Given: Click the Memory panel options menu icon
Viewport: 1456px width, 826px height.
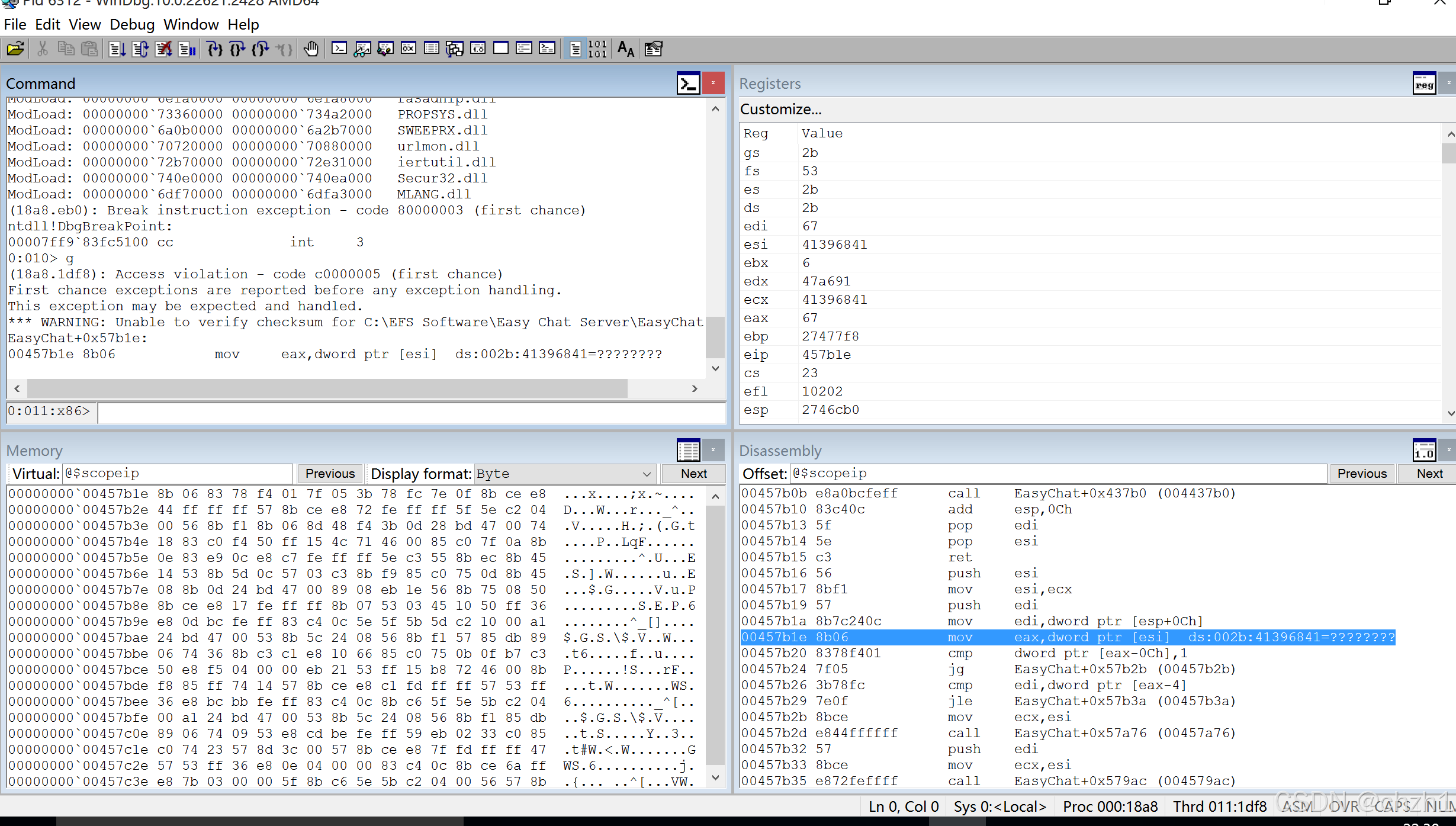Looking at the screenshot, I should (x=688, y=451).
